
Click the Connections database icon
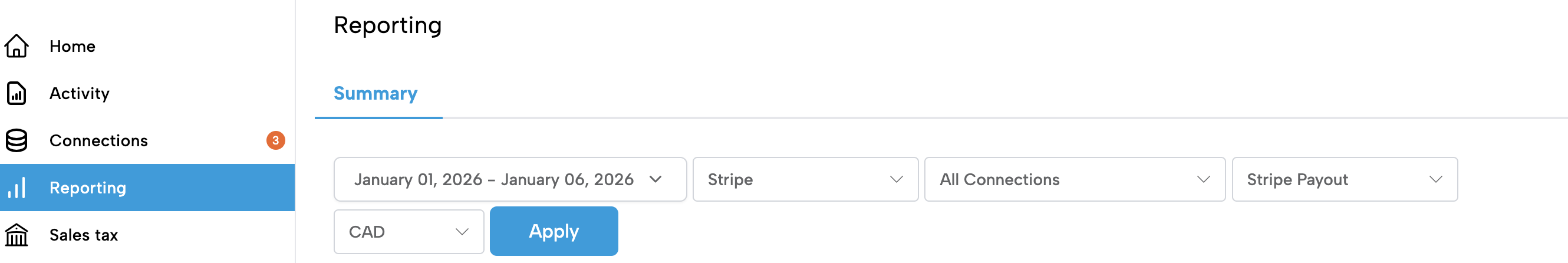(17, 140)
